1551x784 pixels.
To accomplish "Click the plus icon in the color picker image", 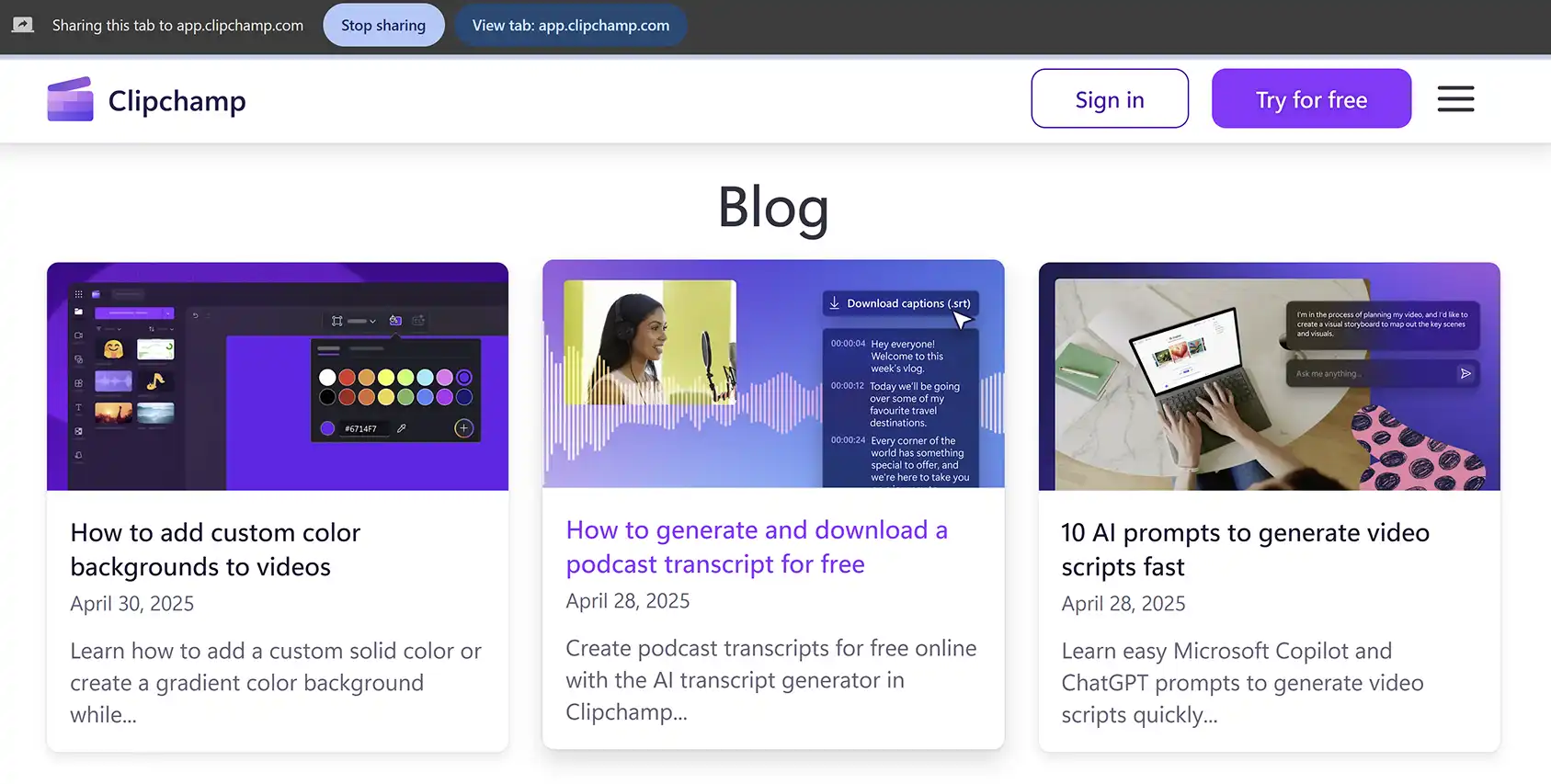I will click(463, 428).
